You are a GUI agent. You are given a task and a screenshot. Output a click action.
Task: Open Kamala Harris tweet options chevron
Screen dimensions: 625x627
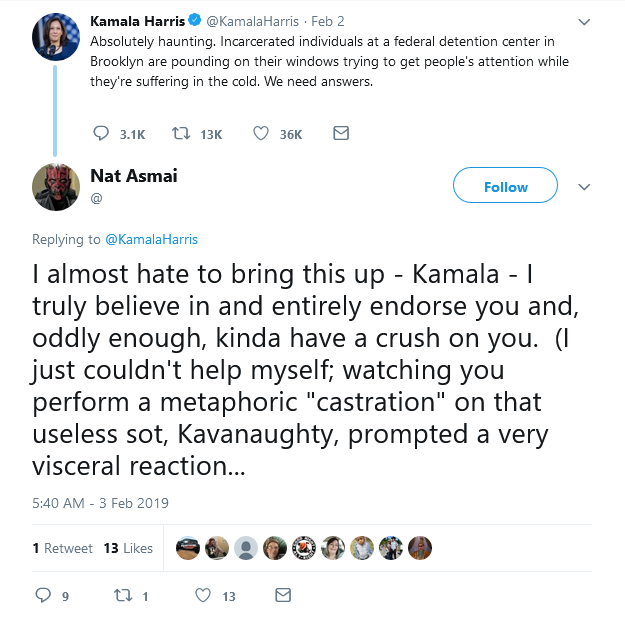(x=585, y=21)
